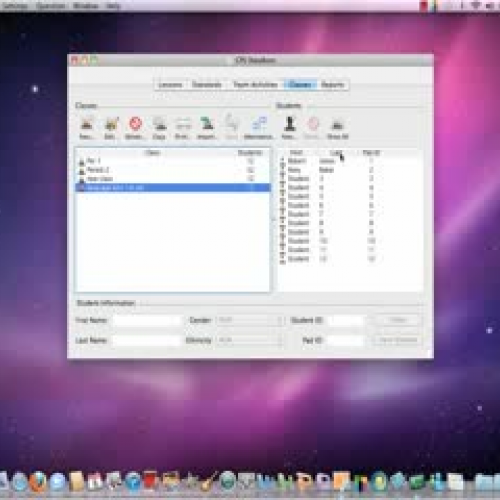Select the 'Student 11' row
The image size is (500, 500).
(x=350, y=250)
